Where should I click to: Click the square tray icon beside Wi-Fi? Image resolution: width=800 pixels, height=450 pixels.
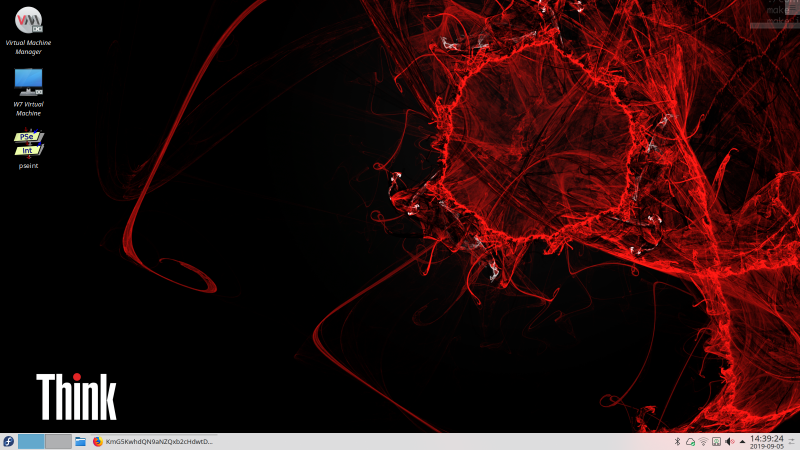[716, 441]
